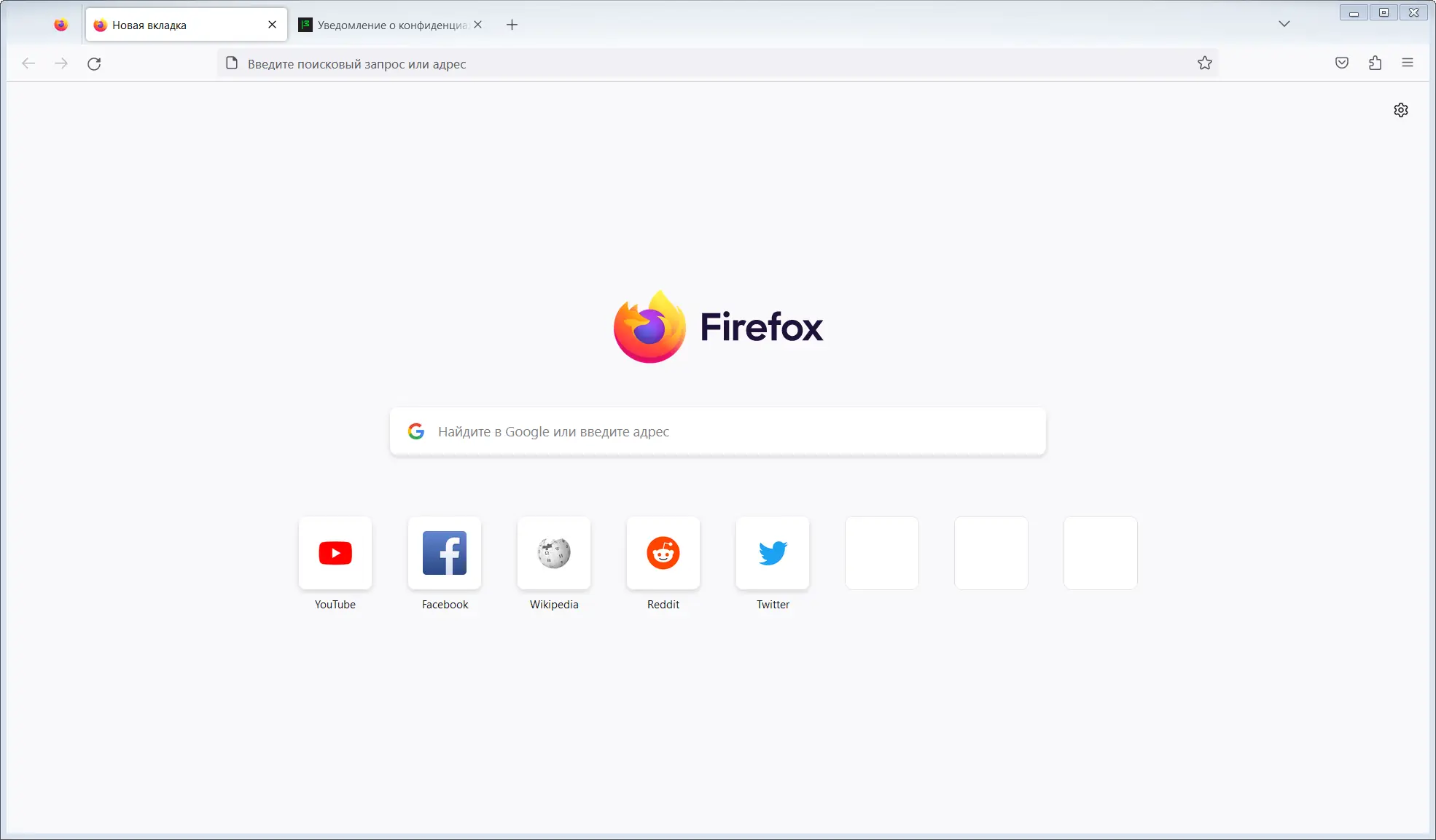Viewport: 1436px width, 840px height.
Task: Open a new tab with the plus button
Action: pos(512,24)
